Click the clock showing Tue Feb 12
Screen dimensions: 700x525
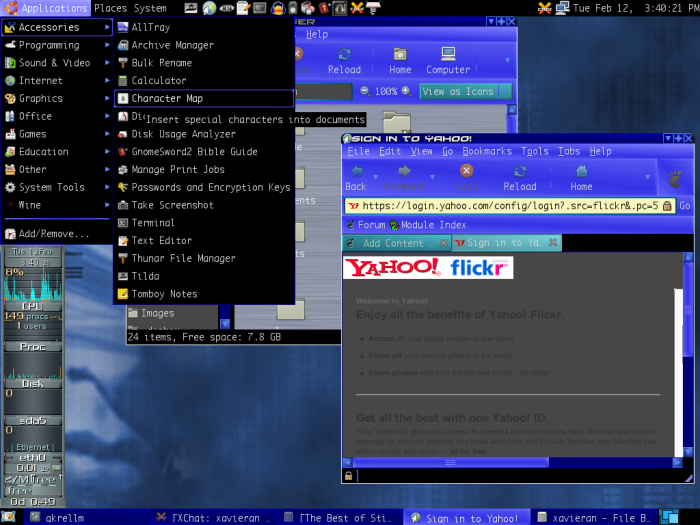[634, 8]
